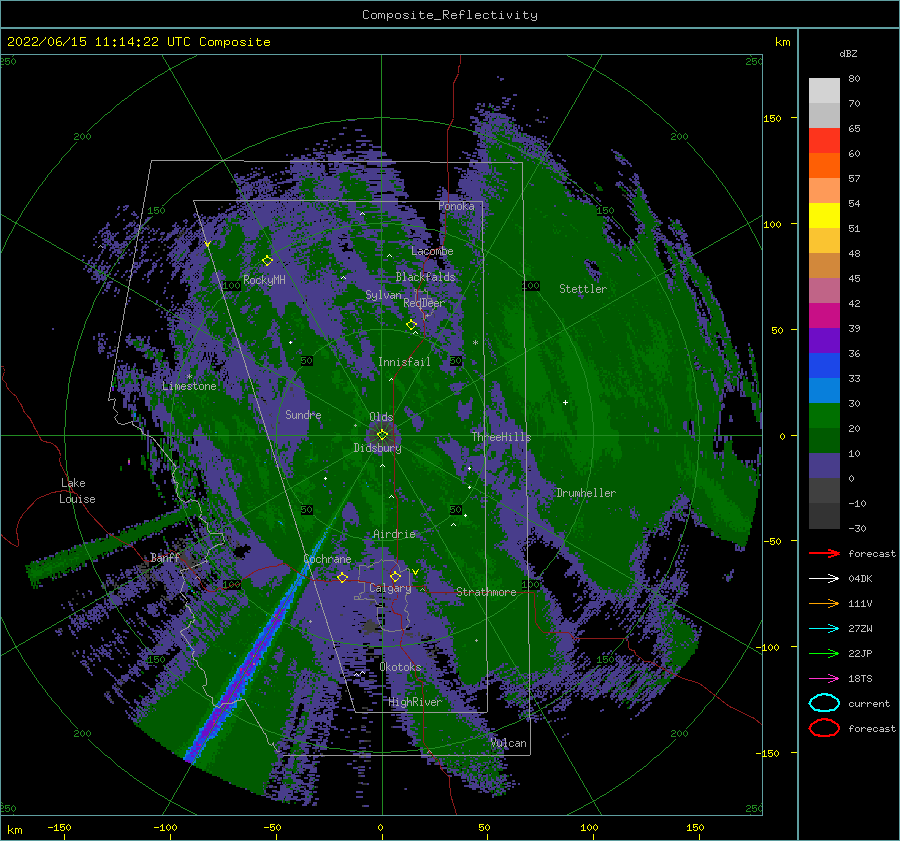This screenshot has width=900, height=841.
Task: Click the orange 111V arrow in legend
Action: click(824, 603)
